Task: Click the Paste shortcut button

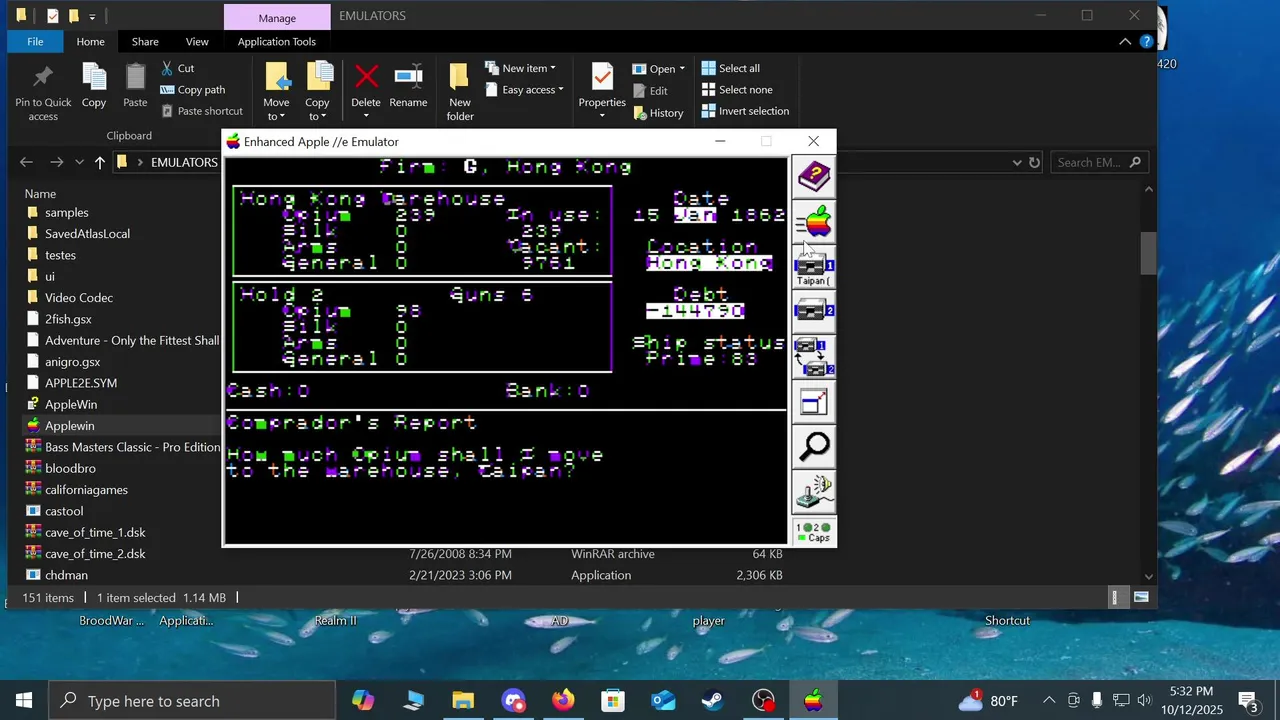Action: pos(201,111)
